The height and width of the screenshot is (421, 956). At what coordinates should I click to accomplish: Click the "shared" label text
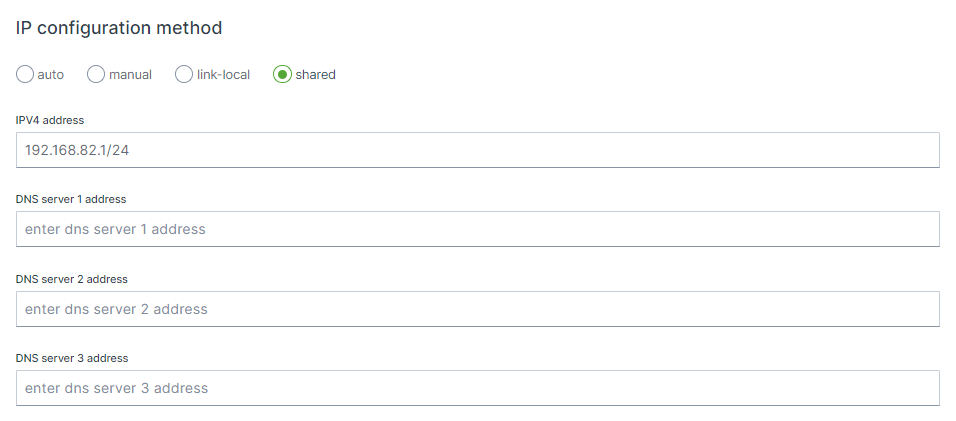tap(315, 75)
